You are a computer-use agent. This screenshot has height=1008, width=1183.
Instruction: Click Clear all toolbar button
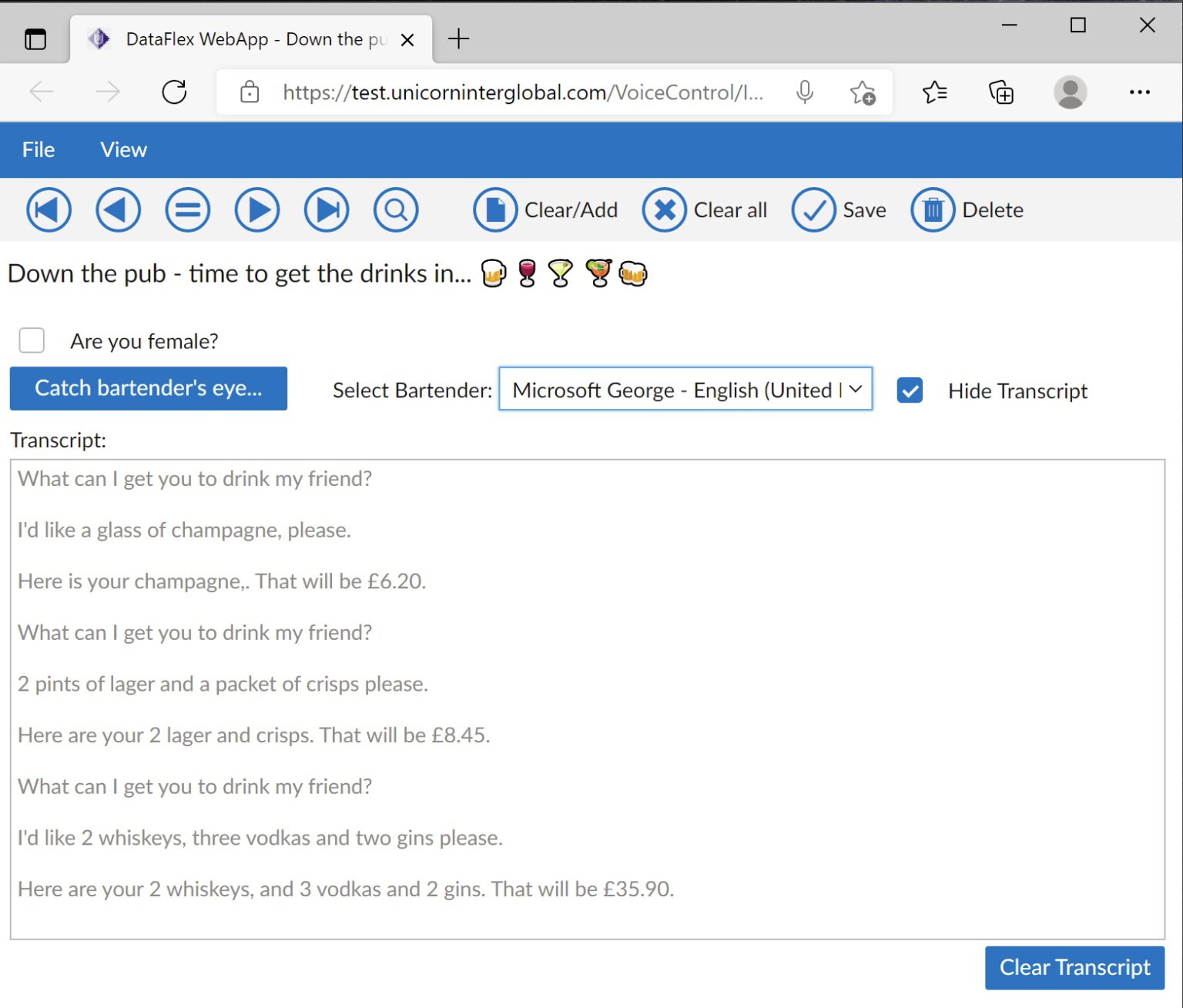705,209
